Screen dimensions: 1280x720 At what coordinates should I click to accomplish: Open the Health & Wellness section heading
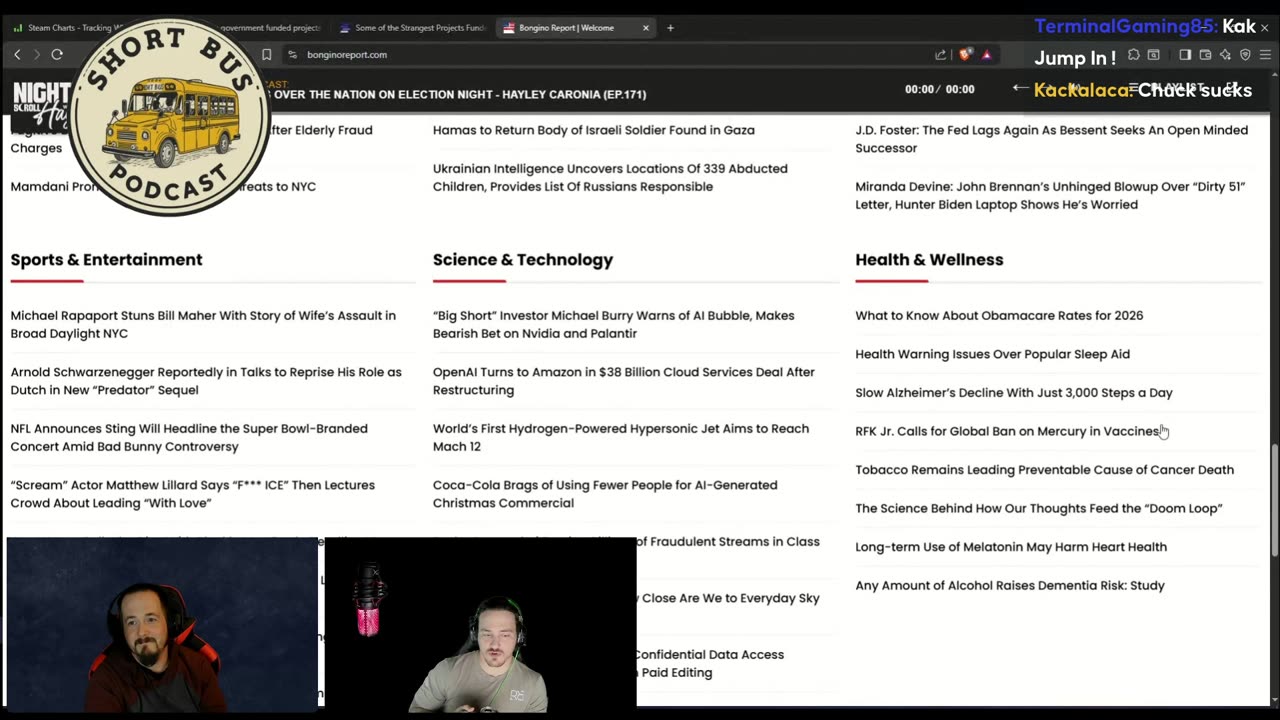coord(929,260)
